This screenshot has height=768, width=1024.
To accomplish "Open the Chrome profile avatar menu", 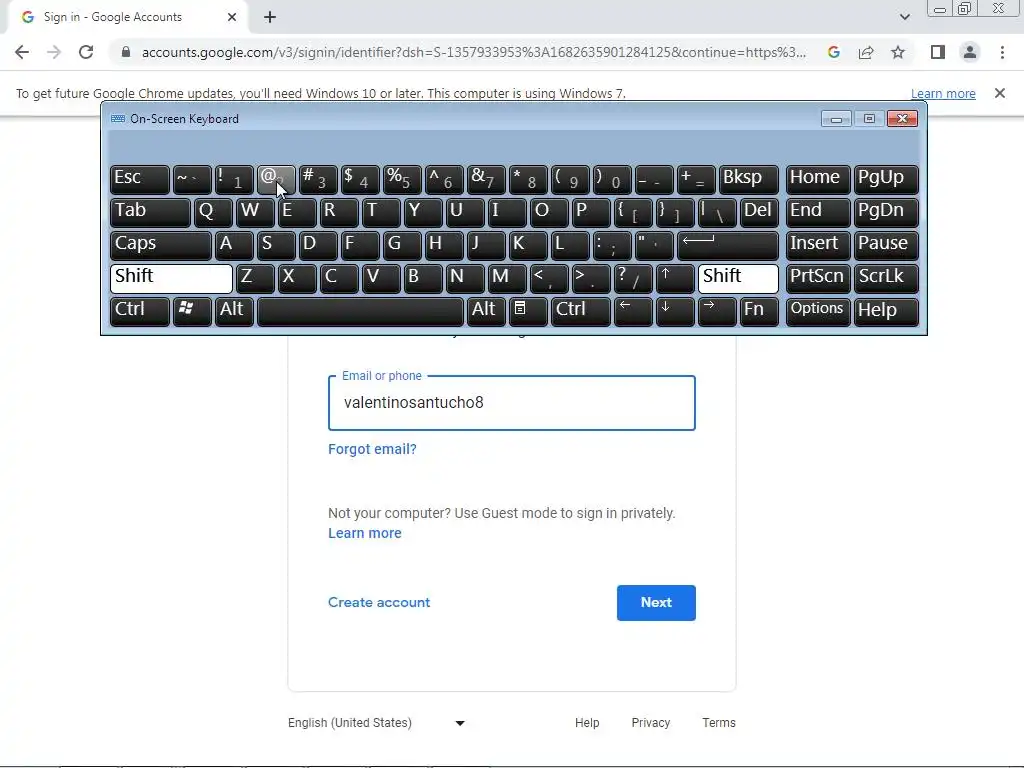I will click(x=970, y=52).
